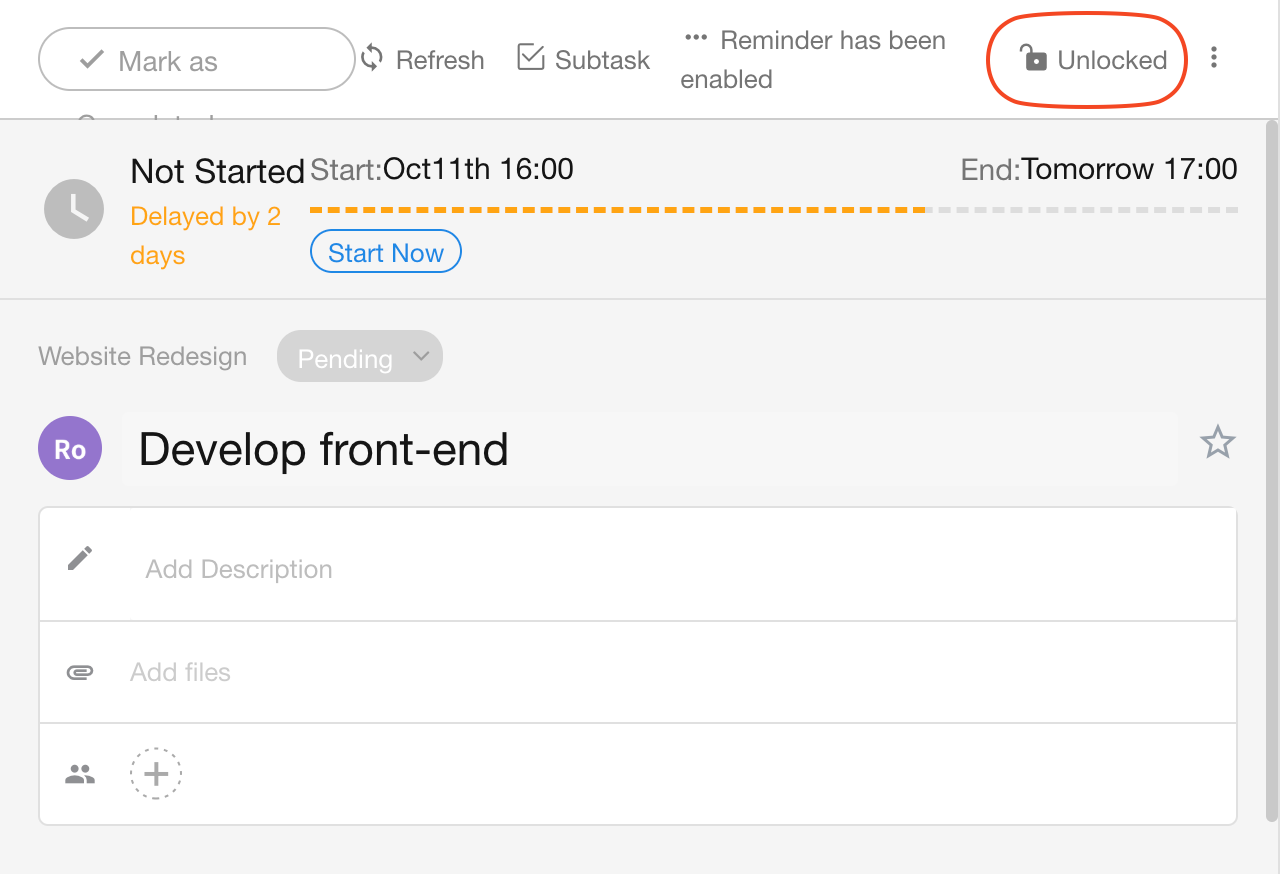Click the Subtask checkbox icon

(x=530, y=58)
